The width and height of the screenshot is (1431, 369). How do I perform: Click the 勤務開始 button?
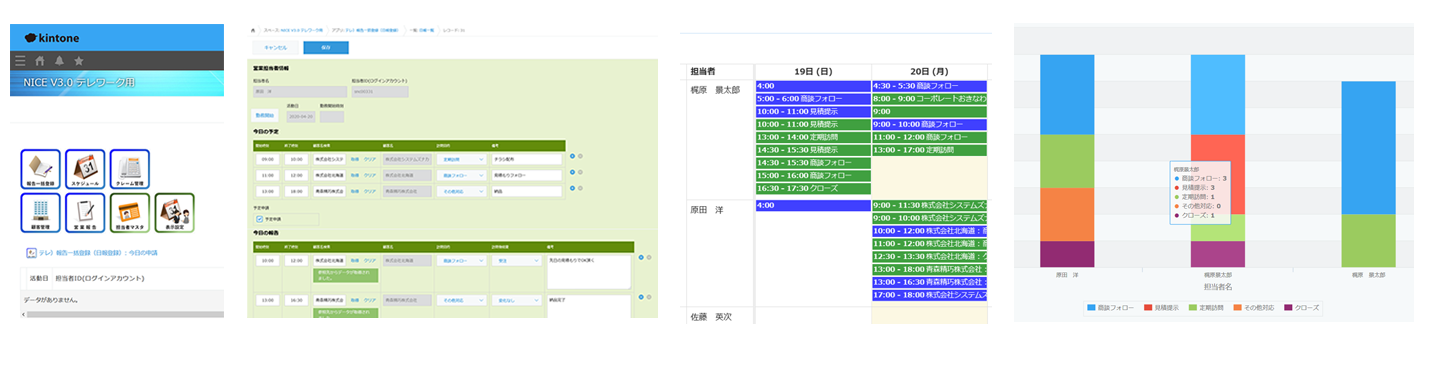point(264,116)
